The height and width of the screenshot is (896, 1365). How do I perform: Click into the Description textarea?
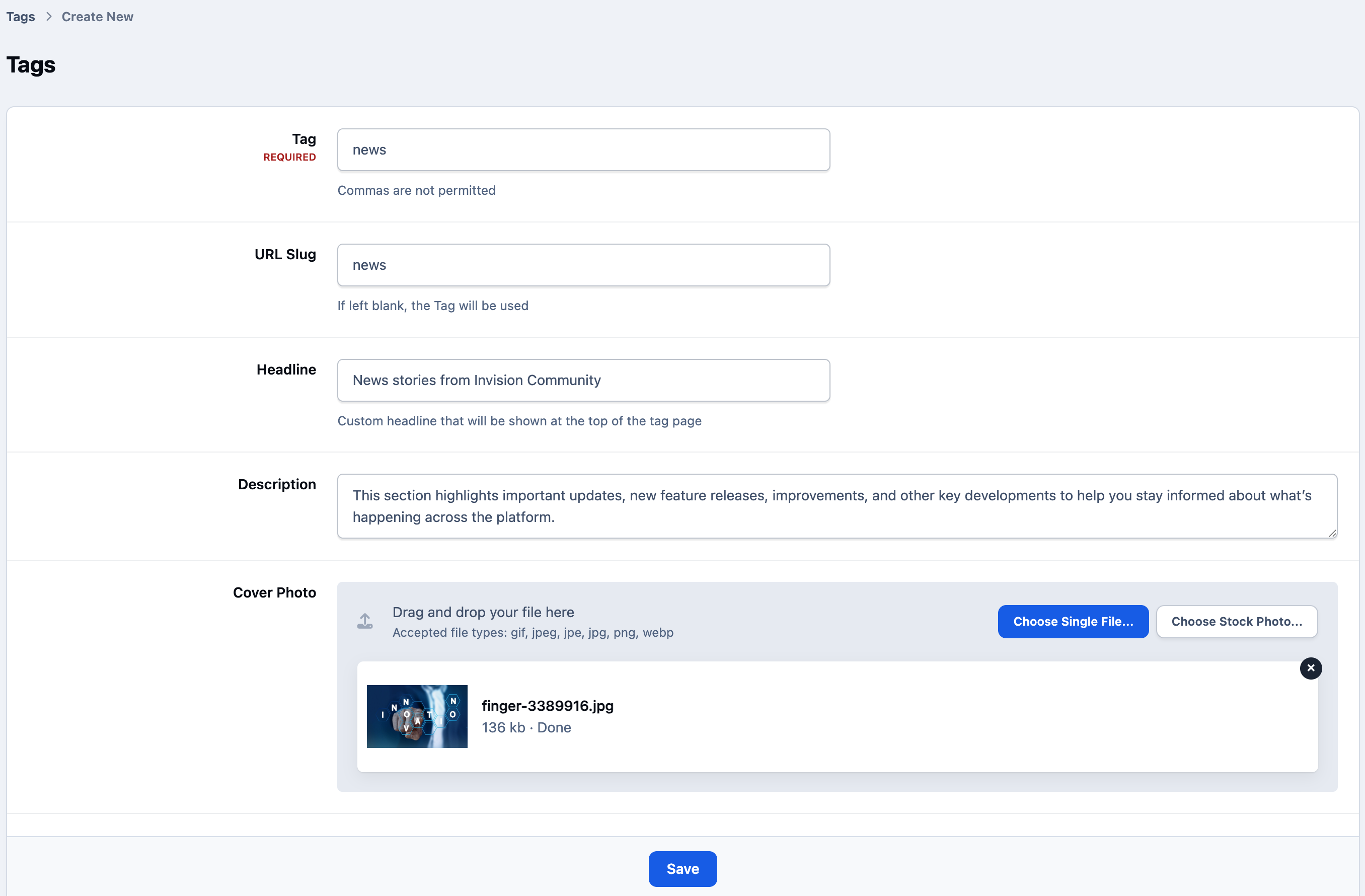point(837,506)
